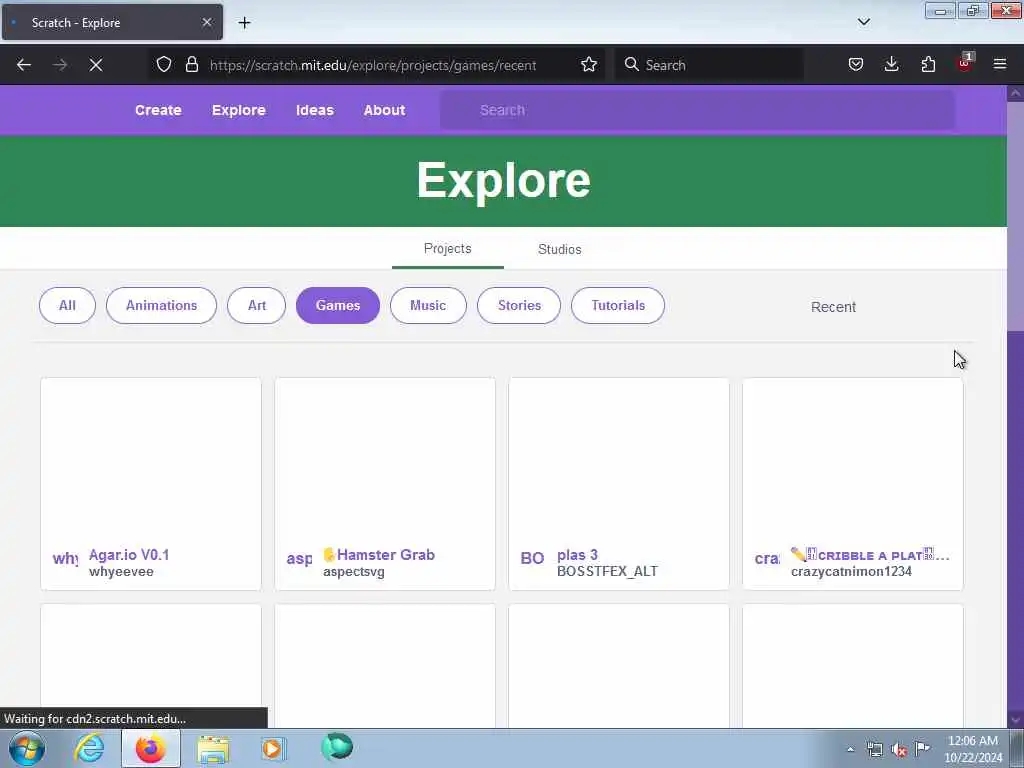The height and width of the screenshot is (768, 1024).
Task: Select the All category filter
Action: pyautogui.click(x=67, y=306)
